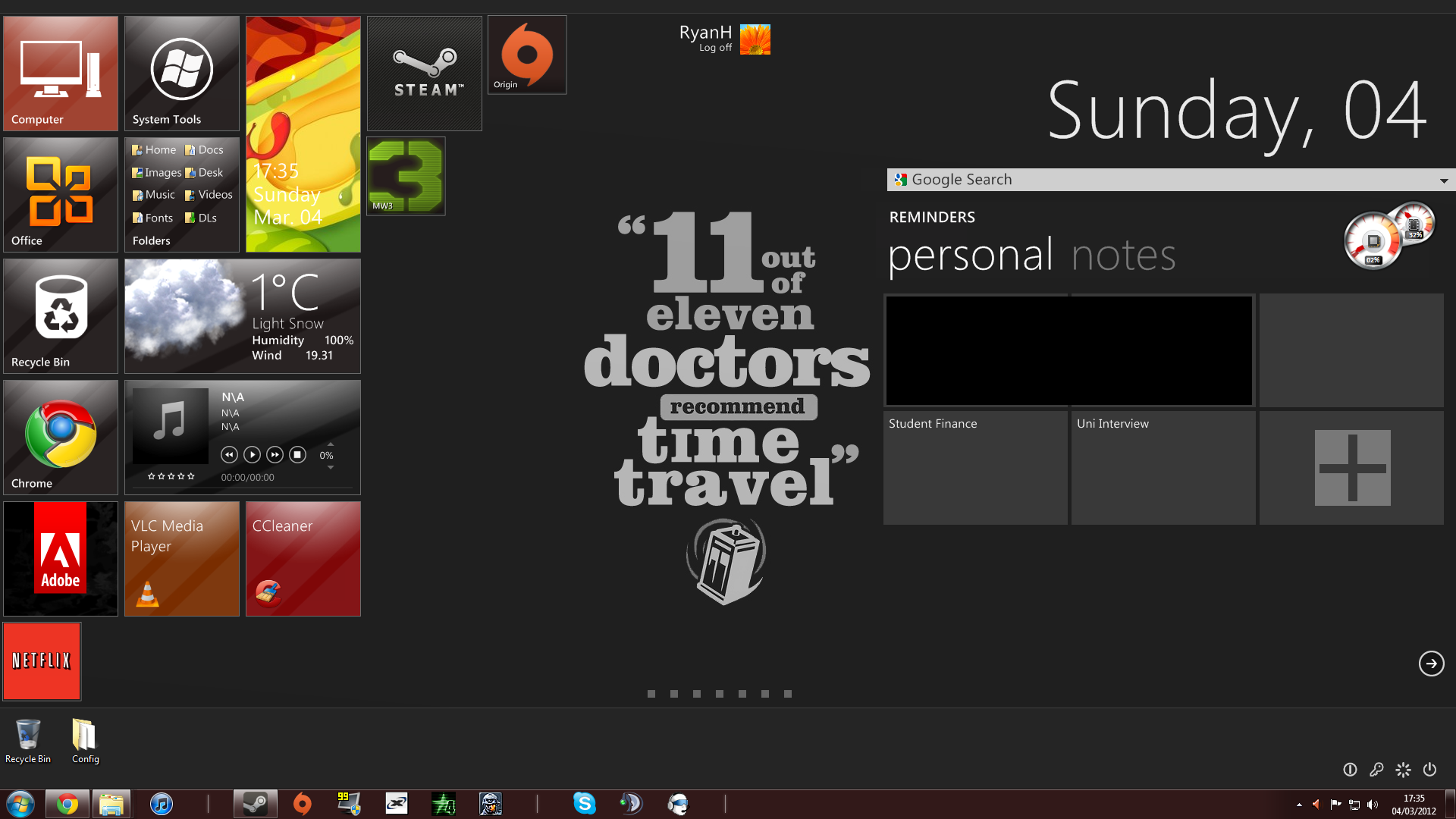Switch to the notes tab
The image size is (1456, 819).
click(x=1123, y=255)
